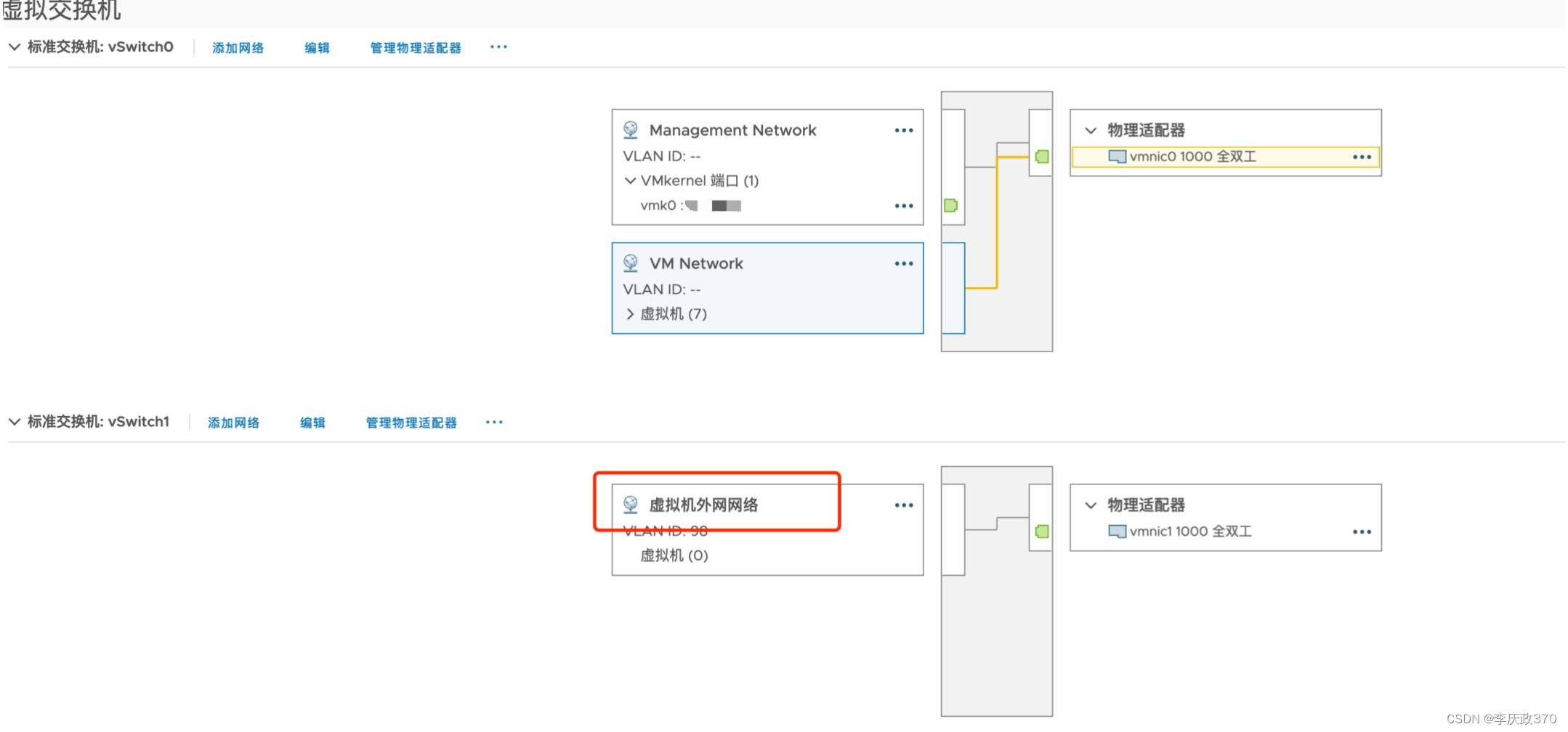The image size is (1568, 732).
Task: Click the VM Network port group icon
Action: tap(630, 263)
